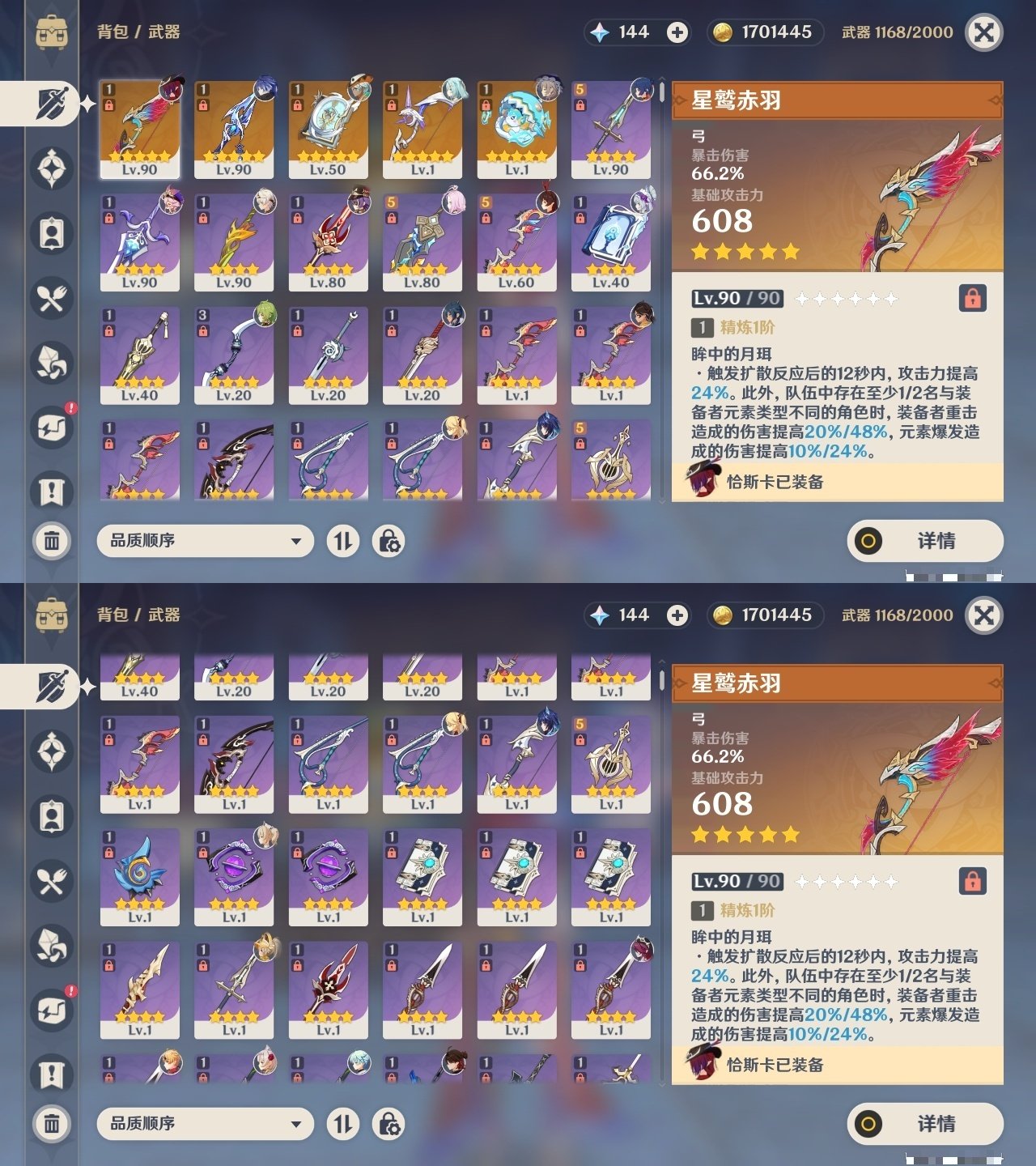Click the weapon list scrollbar in upper screenshot
This screenshot has width=1036, height=1166.
point(661,291)
